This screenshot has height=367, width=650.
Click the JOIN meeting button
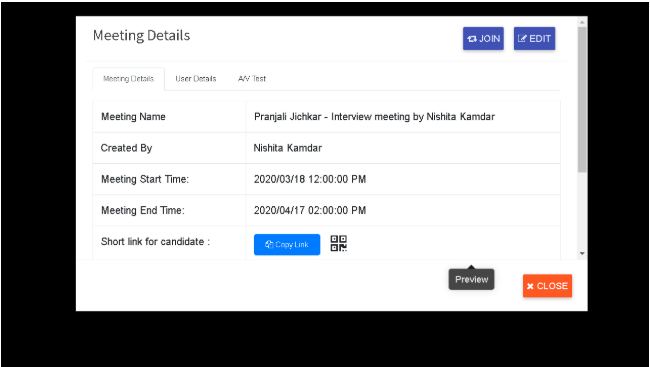click(483, 39)
